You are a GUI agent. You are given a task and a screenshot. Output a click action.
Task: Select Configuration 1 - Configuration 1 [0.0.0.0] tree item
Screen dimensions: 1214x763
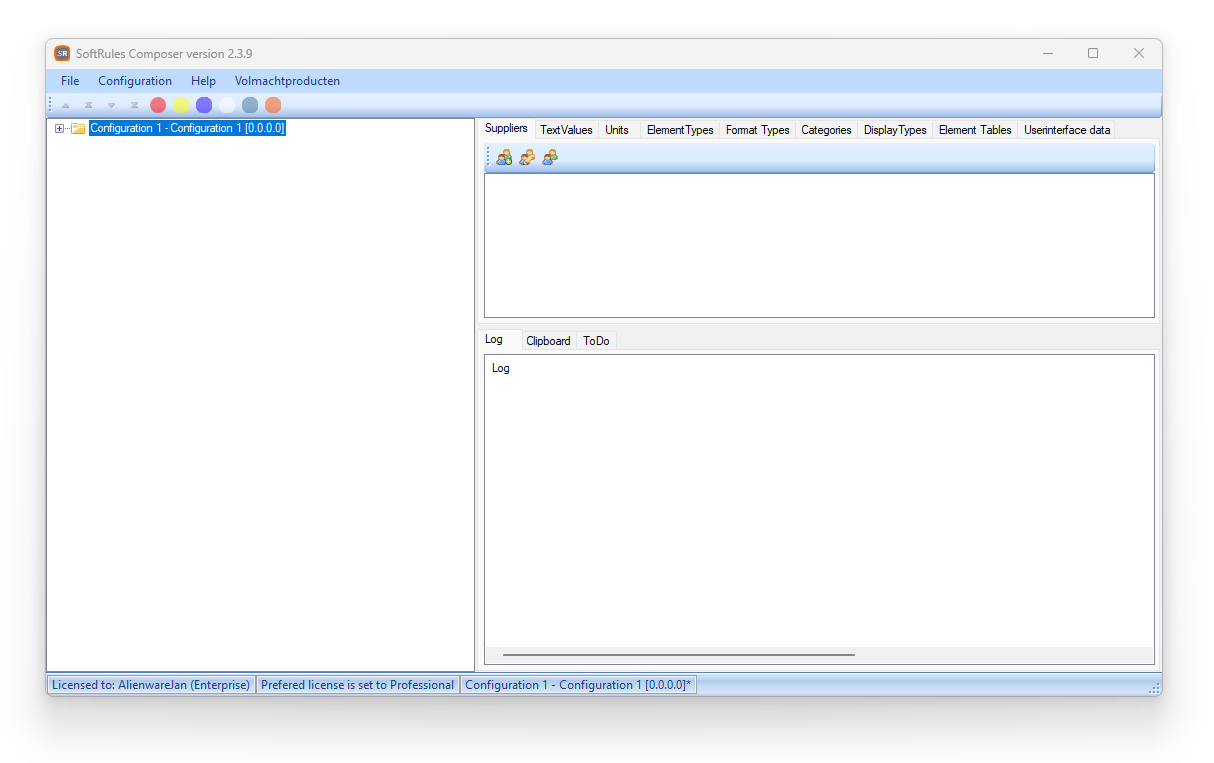click(188, 128)
